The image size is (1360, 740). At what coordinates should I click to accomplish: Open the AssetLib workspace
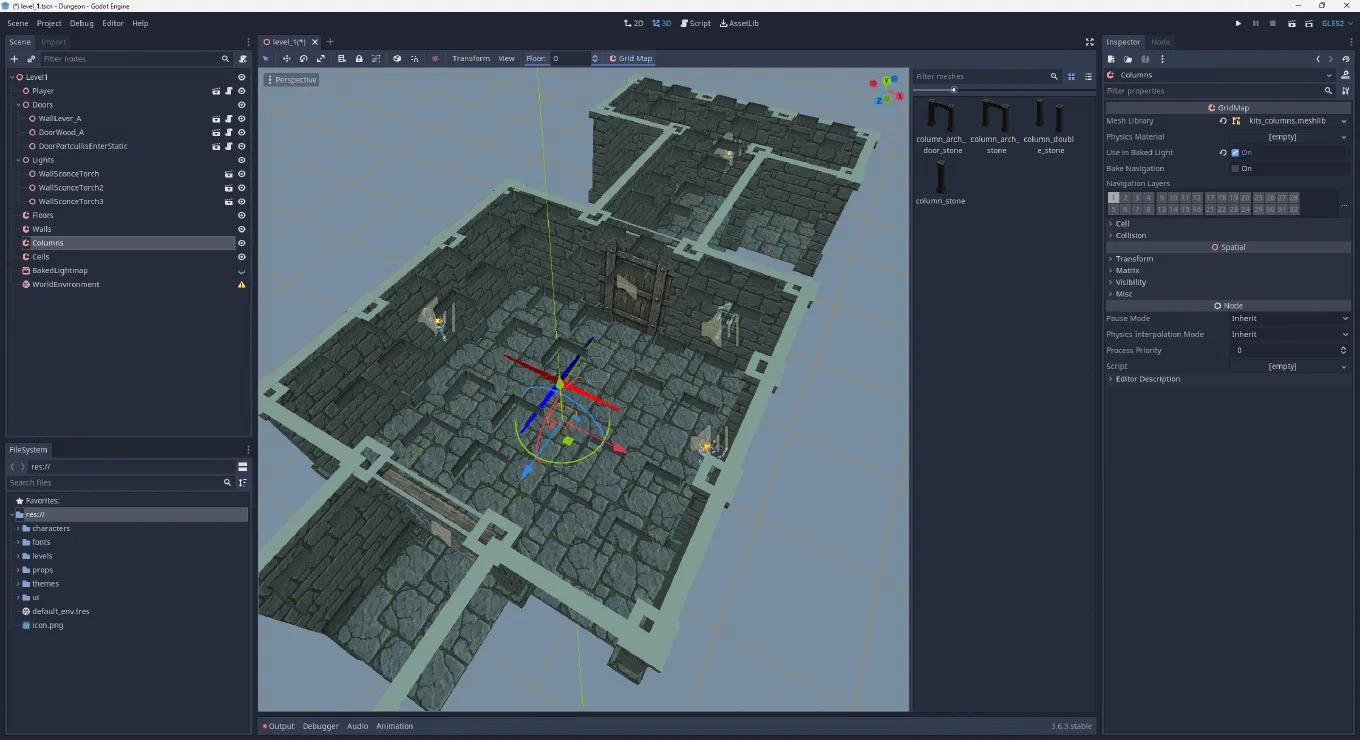pos(739,23)
